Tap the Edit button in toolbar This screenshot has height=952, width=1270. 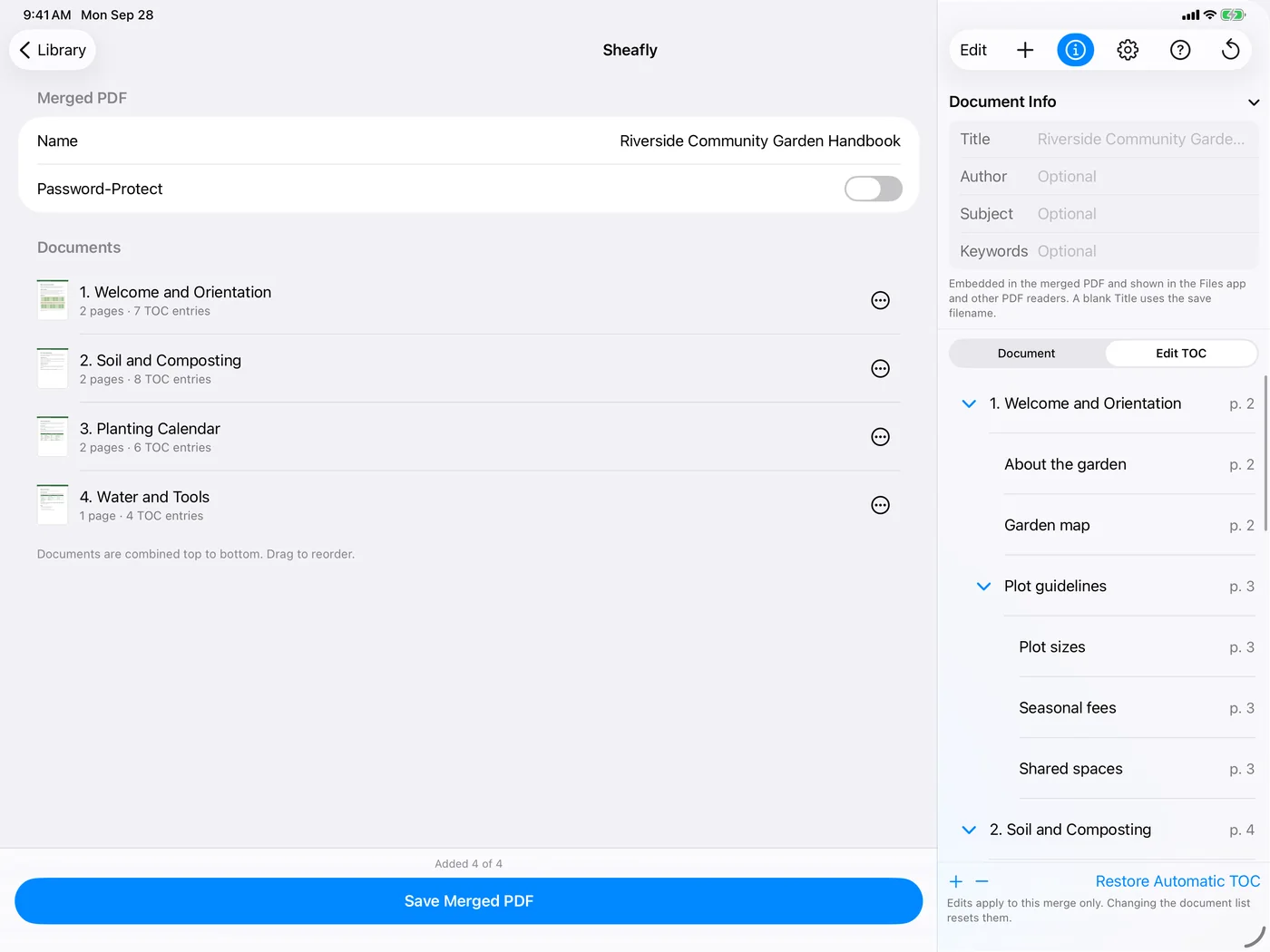click(973, 50)
